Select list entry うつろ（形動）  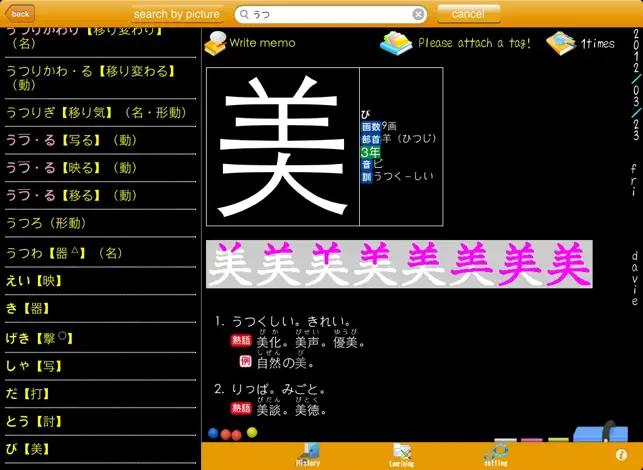[x=100, y=223]
